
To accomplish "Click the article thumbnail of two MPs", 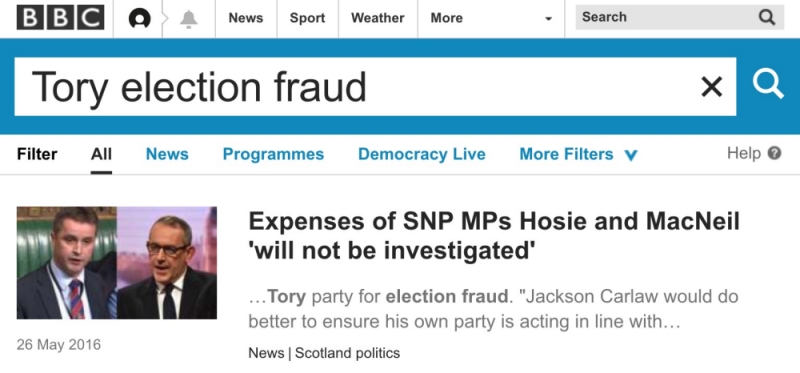I will 117,263.
